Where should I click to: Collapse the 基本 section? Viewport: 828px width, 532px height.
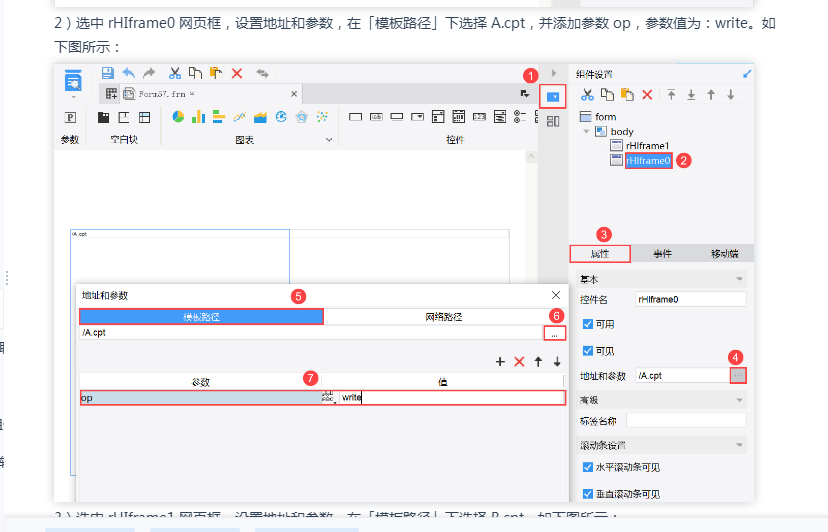point(739,279)
